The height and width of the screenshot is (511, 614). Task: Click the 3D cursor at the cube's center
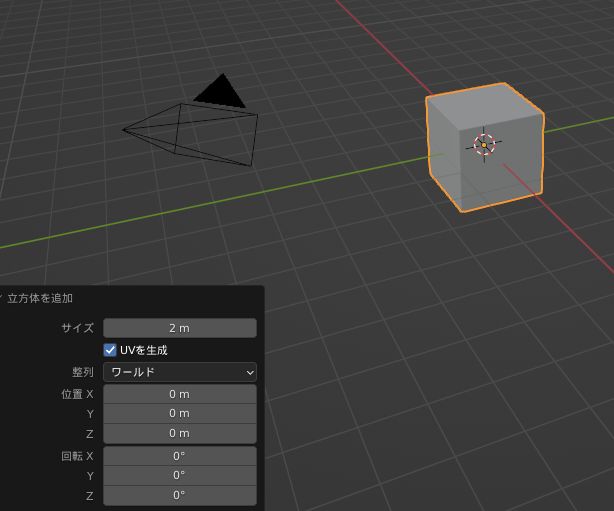coord(484,145)
